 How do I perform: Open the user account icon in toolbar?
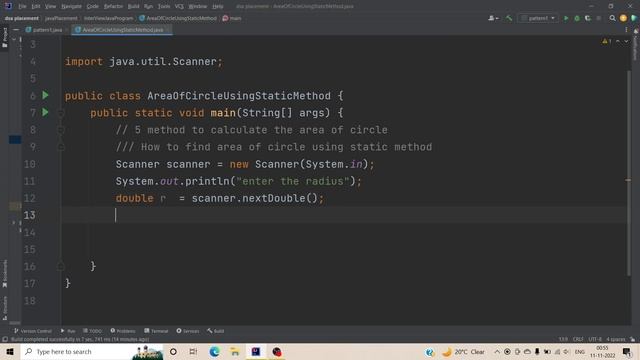[x=493, y=18]
